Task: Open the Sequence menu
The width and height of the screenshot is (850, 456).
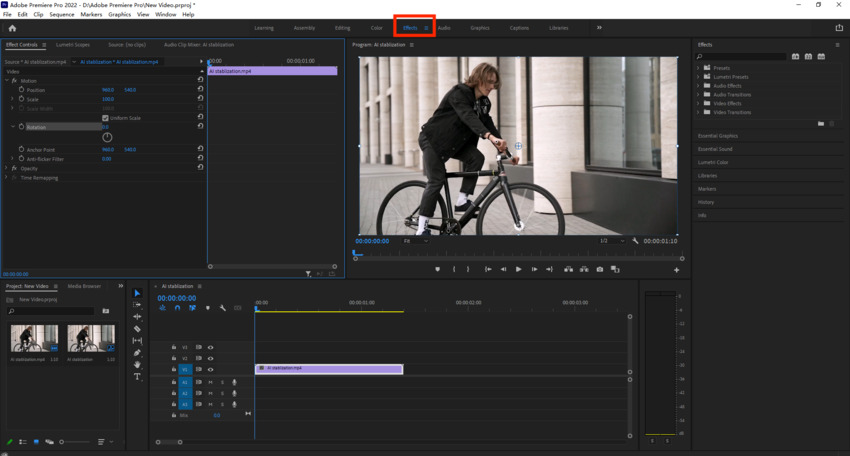Action: pos(62,15)
